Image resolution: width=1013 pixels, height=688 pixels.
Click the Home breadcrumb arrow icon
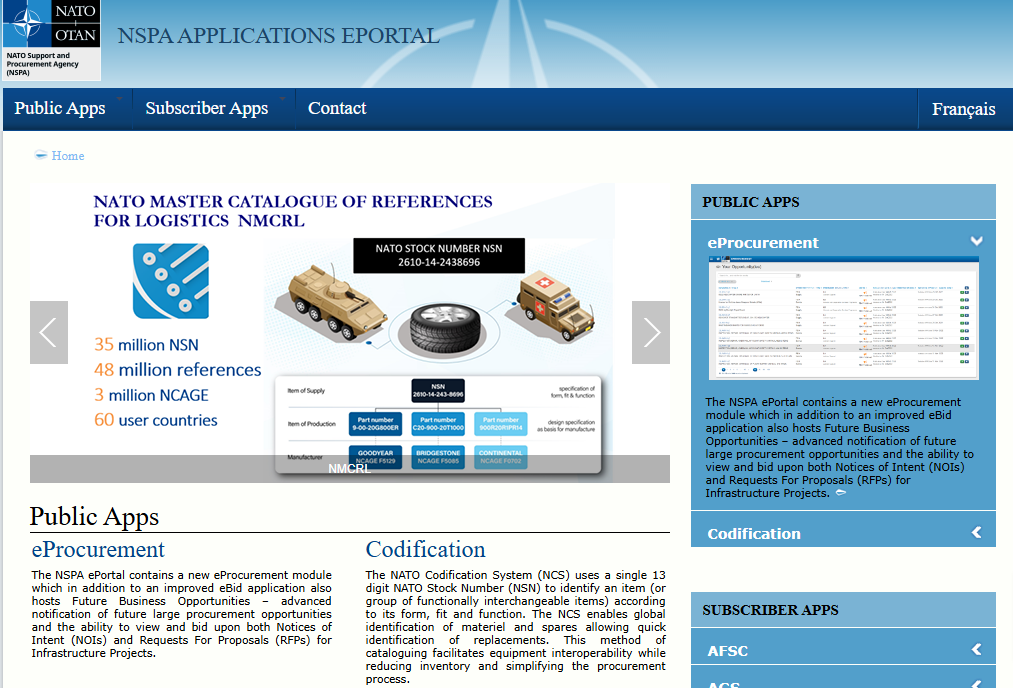coord(41,155)
